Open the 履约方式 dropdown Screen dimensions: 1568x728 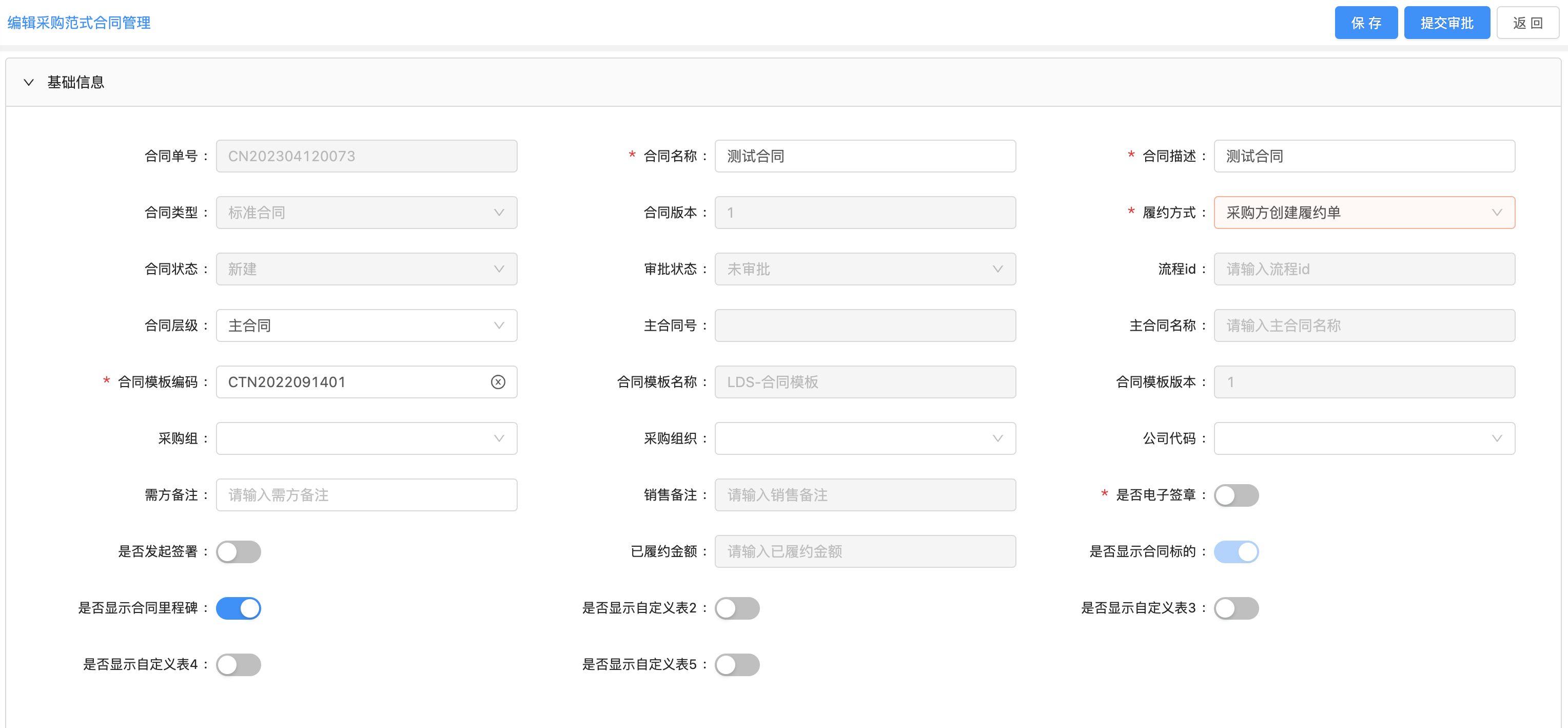pos(1363,213)
